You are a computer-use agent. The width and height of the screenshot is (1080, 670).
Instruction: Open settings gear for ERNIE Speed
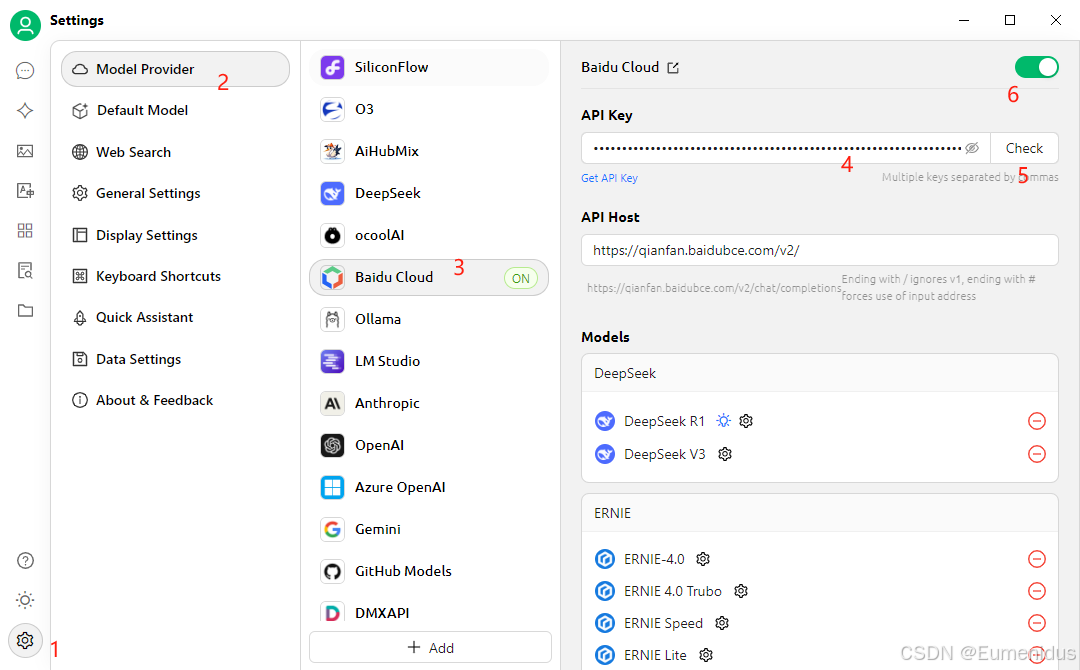(721, 623)
